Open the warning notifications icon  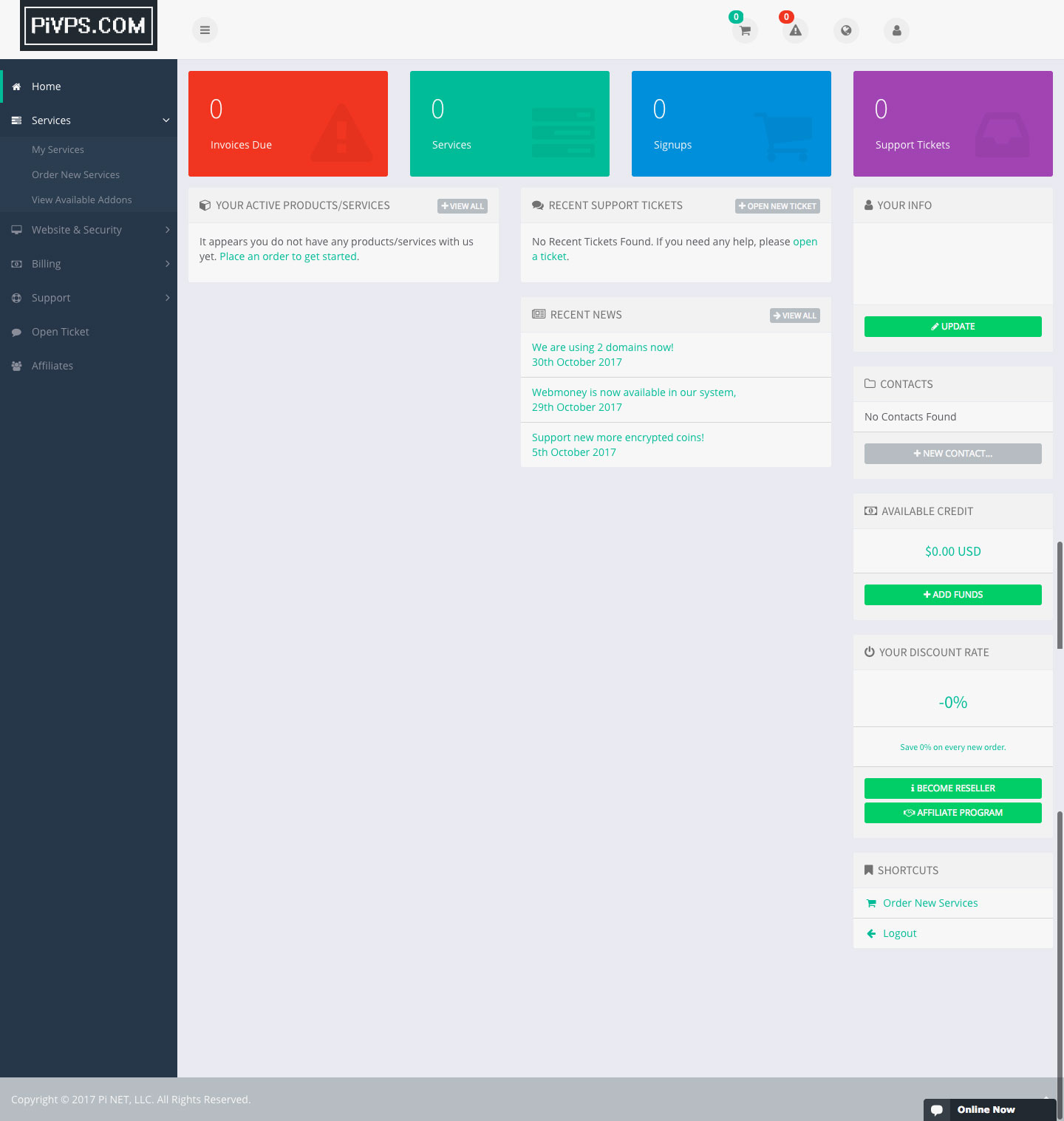pos(795,31)
